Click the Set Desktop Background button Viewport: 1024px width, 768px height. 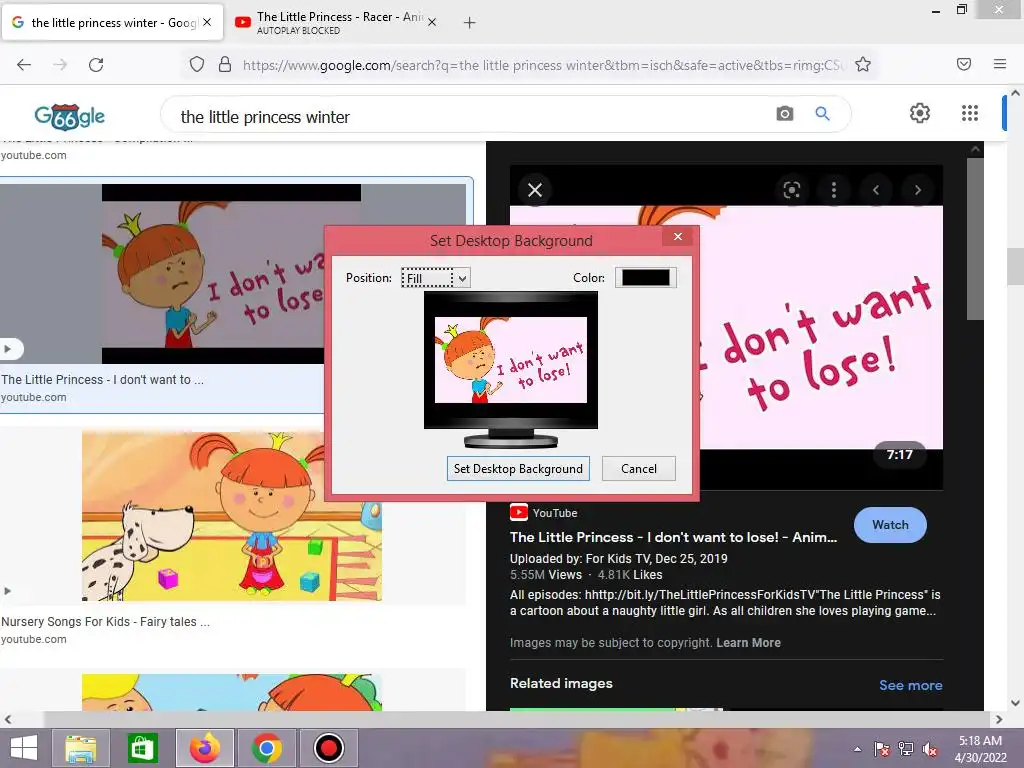click(x=518, y=468)
